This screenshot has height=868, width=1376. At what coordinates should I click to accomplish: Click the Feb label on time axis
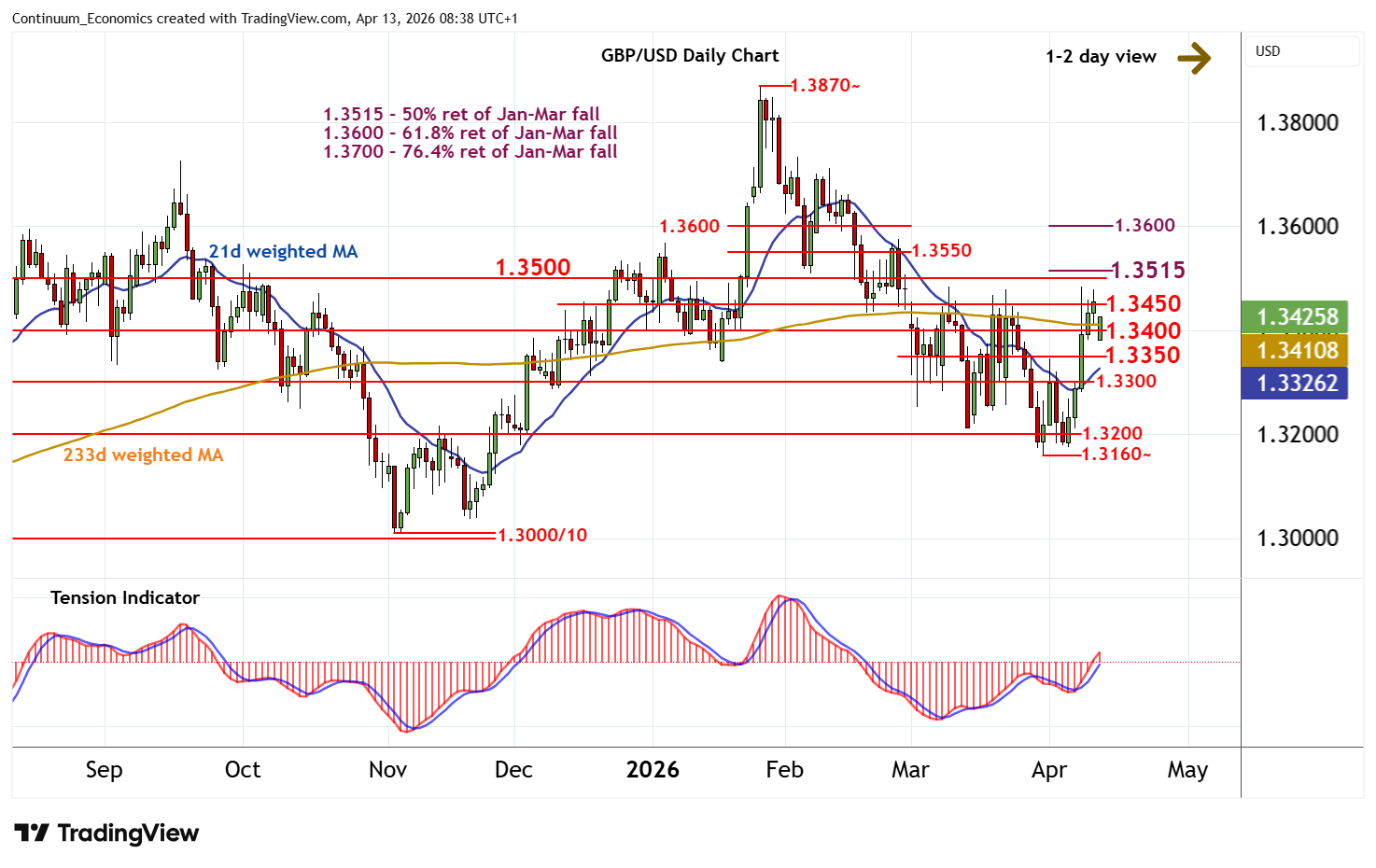tap(784, 770)
